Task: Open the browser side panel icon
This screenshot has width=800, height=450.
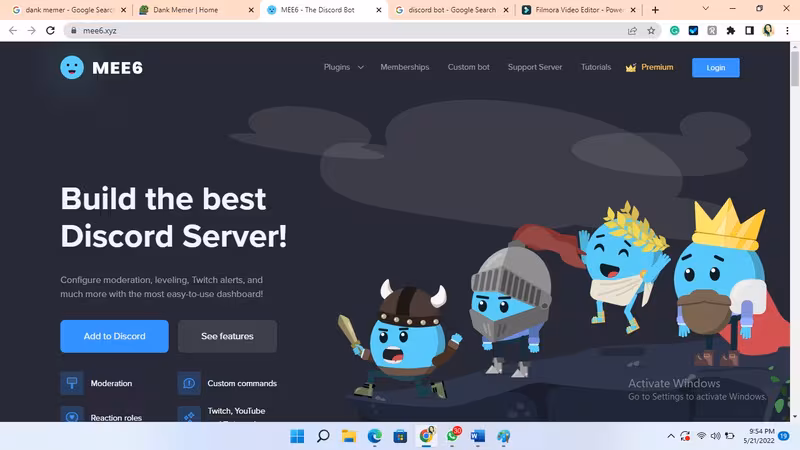Action: click(749, 31)
